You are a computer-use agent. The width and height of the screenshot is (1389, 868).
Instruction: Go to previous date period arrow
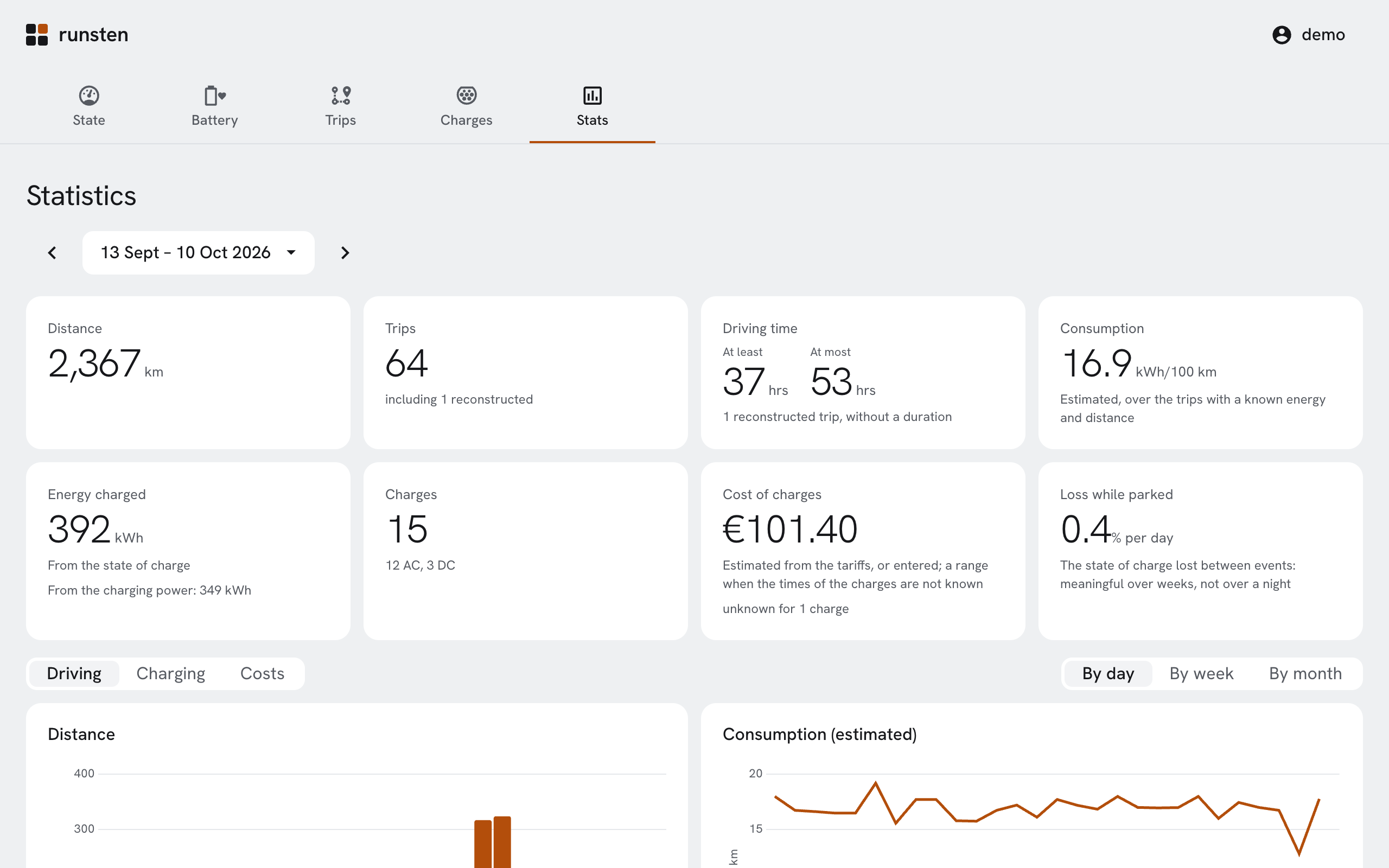click(52, 253)
